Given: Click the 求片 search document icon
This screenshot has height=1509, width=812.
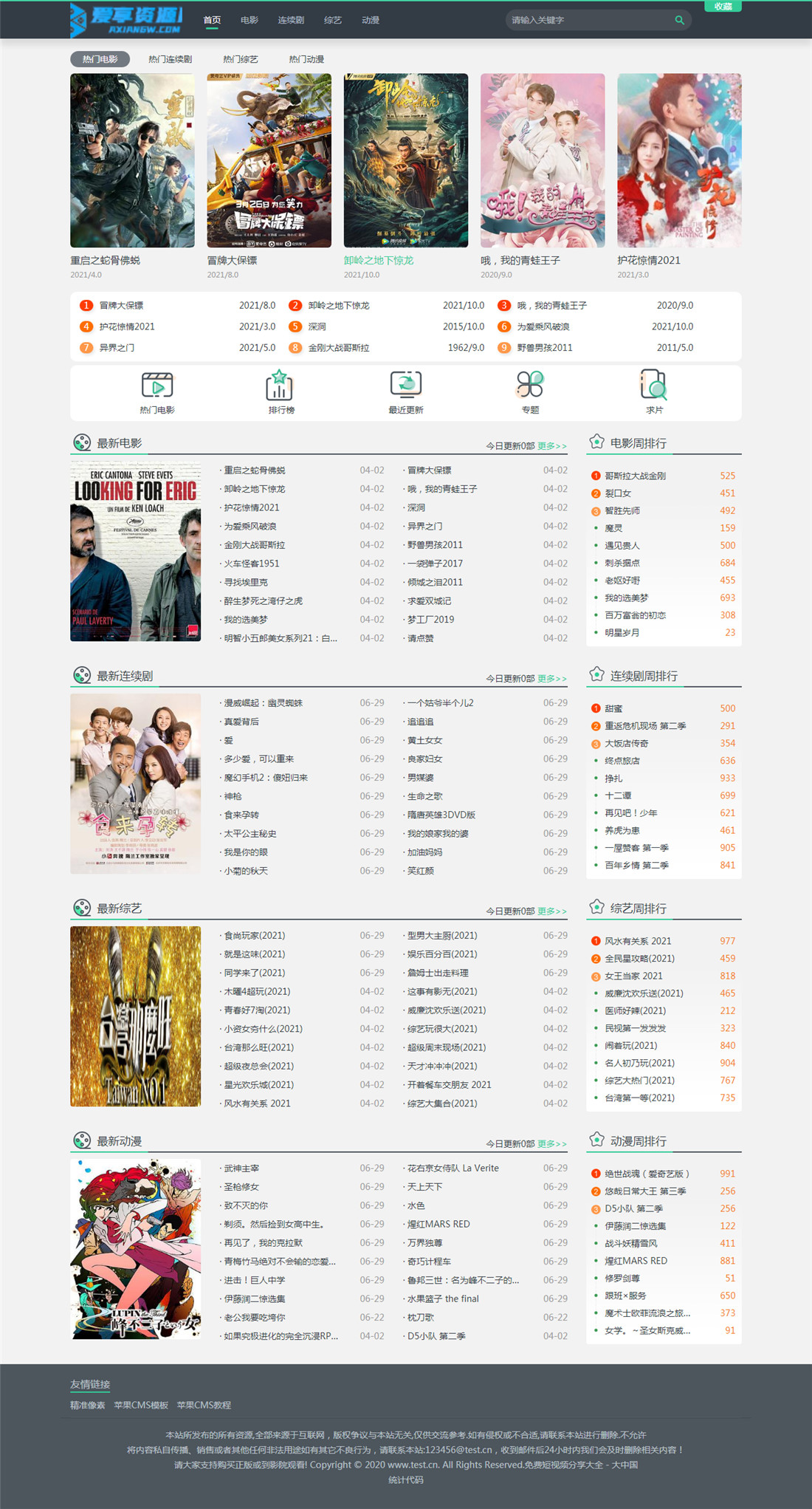Looking at the screenshot, I should pos(653,385).
